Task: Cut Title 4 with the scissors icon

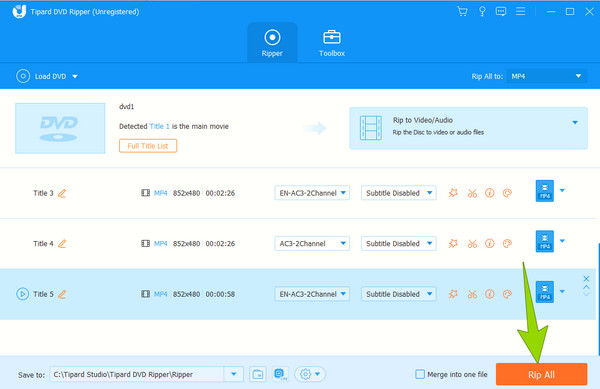Action: tap(472, 244)
